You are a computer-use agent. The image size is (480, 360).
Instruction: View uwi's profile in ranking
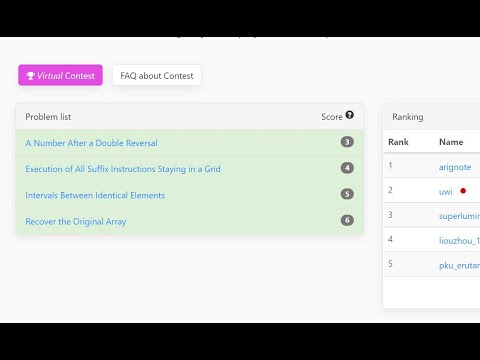(446, 192)
